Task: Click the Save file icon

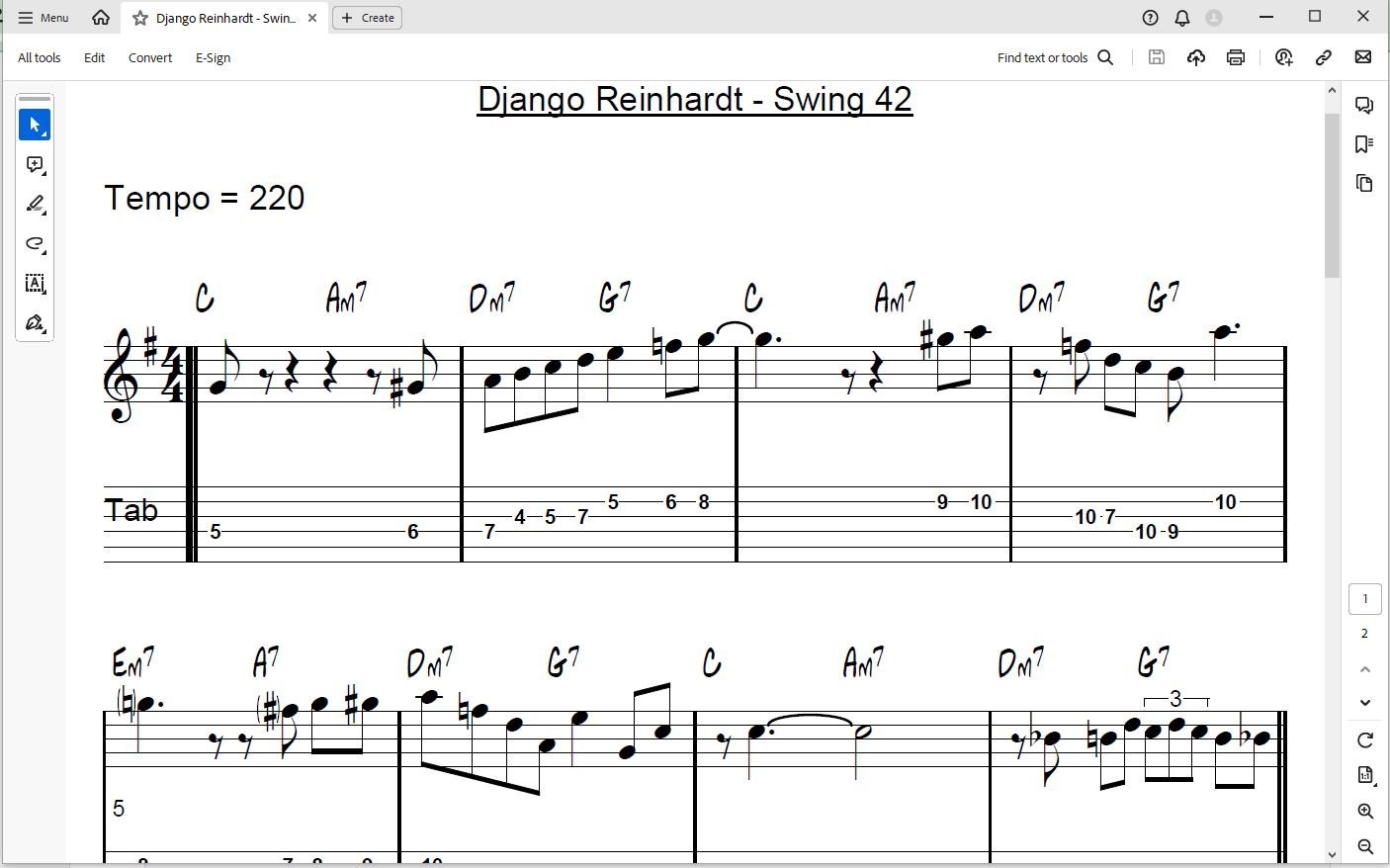Action: pos(1156,57)
